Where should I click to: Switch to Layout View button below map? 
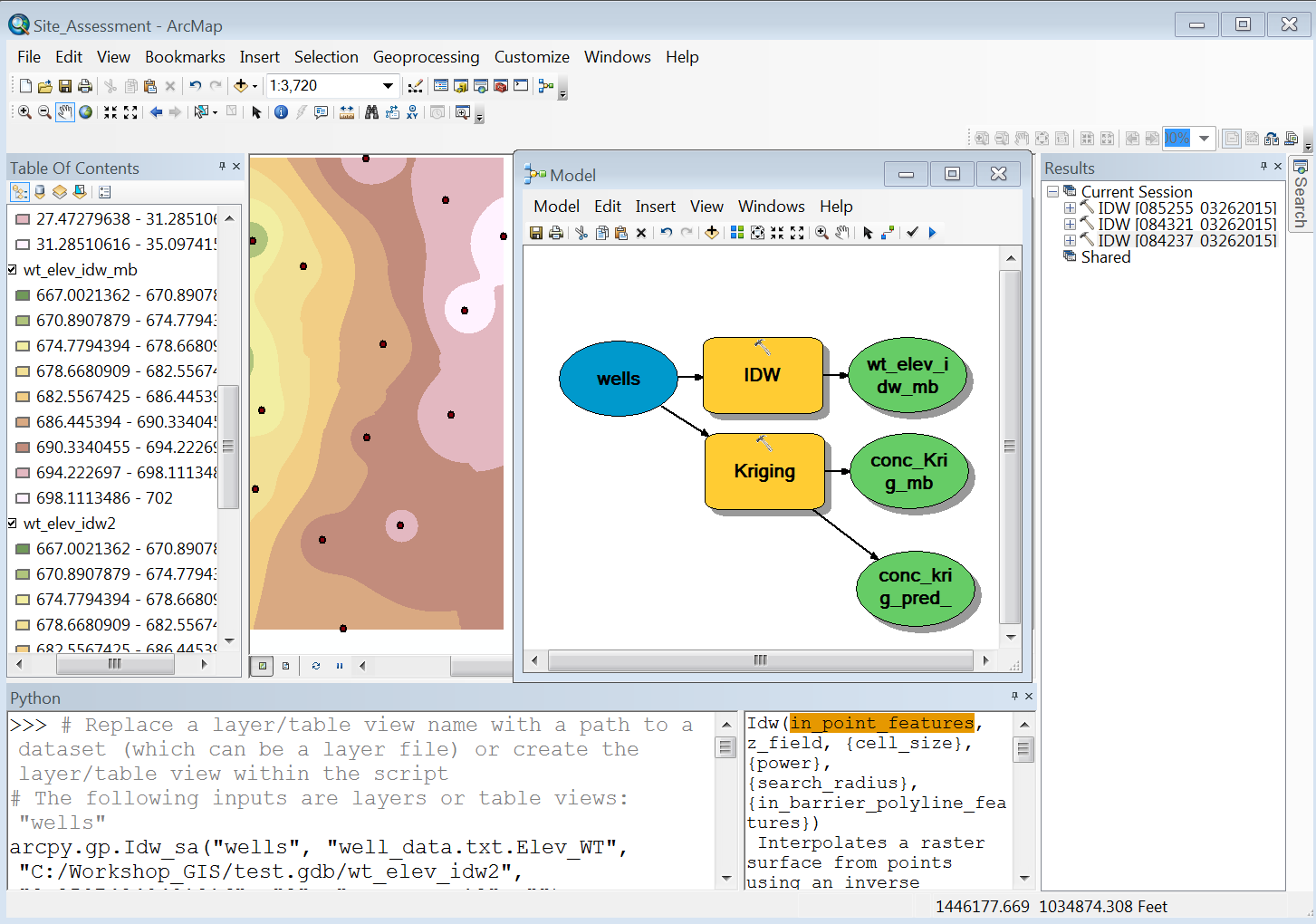(x=286, y=666)
